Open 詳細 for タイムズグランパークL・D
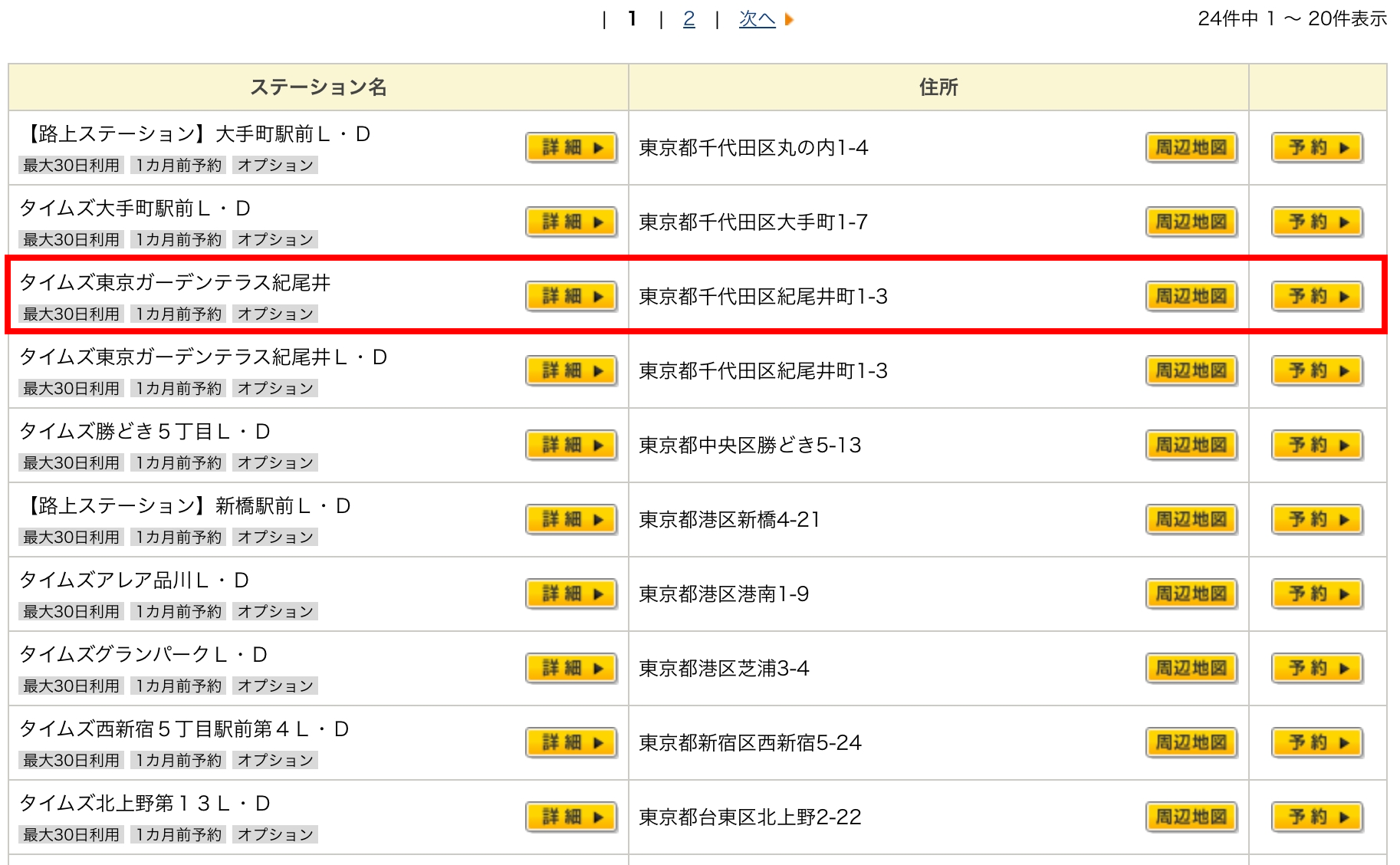This screenshot has width=1400, height=865. 571,668
